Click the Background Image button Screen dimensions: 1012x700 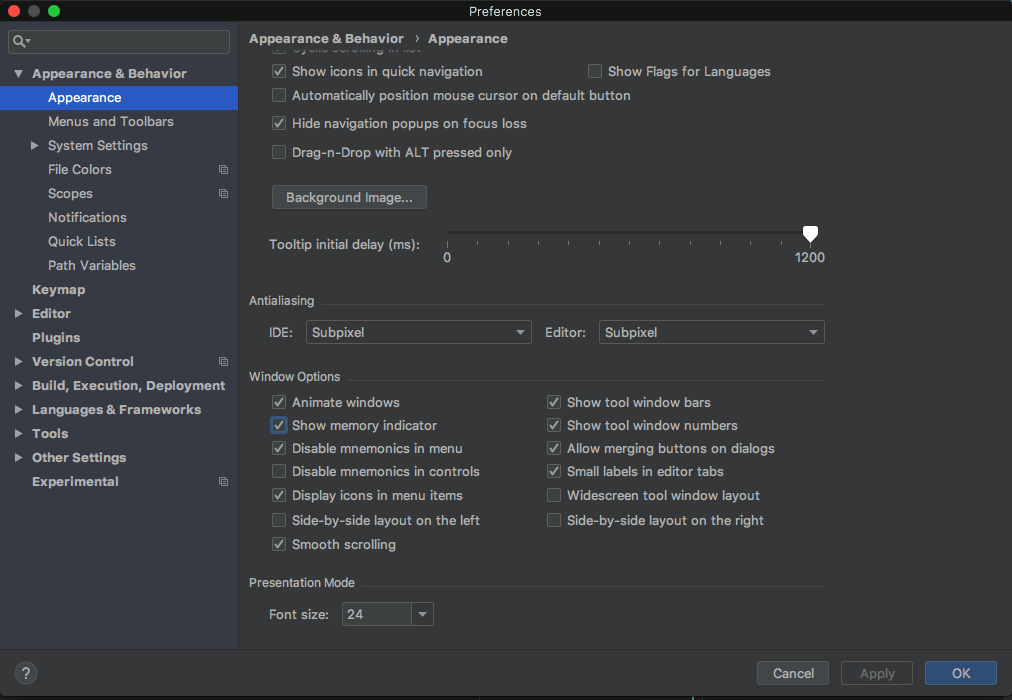point(348,197)
